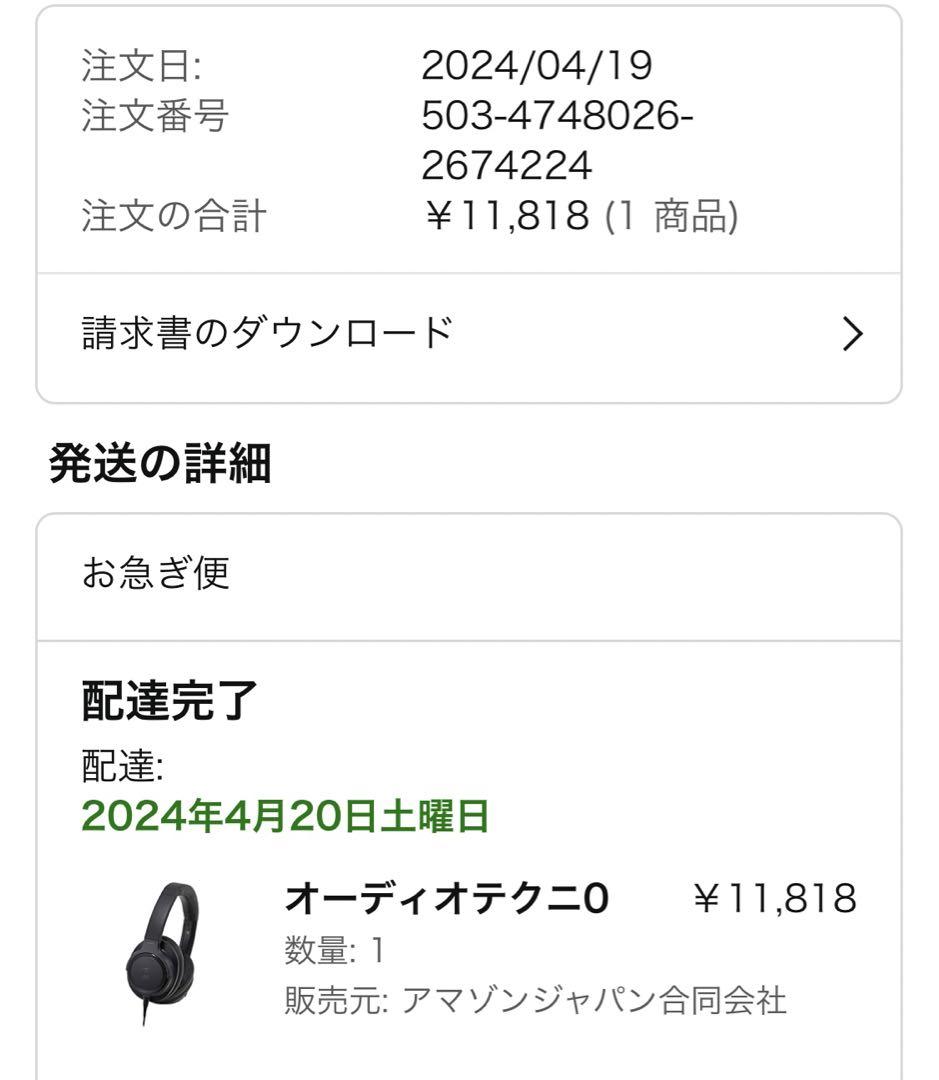Screen dimensions: 939x1080
Task: Tap the green 2024年4月20日土曜日 delivery date
Action: 285,816
